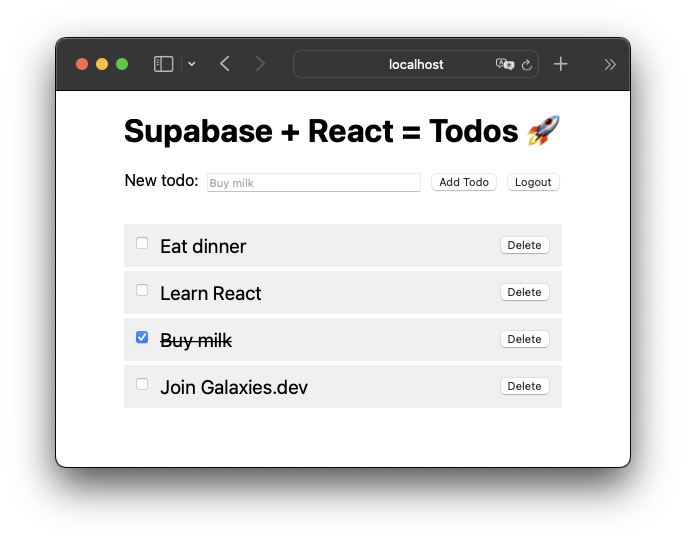Image resolution: width=686 pixels, height=541 pixels.
Task: Delete the Learn React todo
Action: tap(524, 292)
